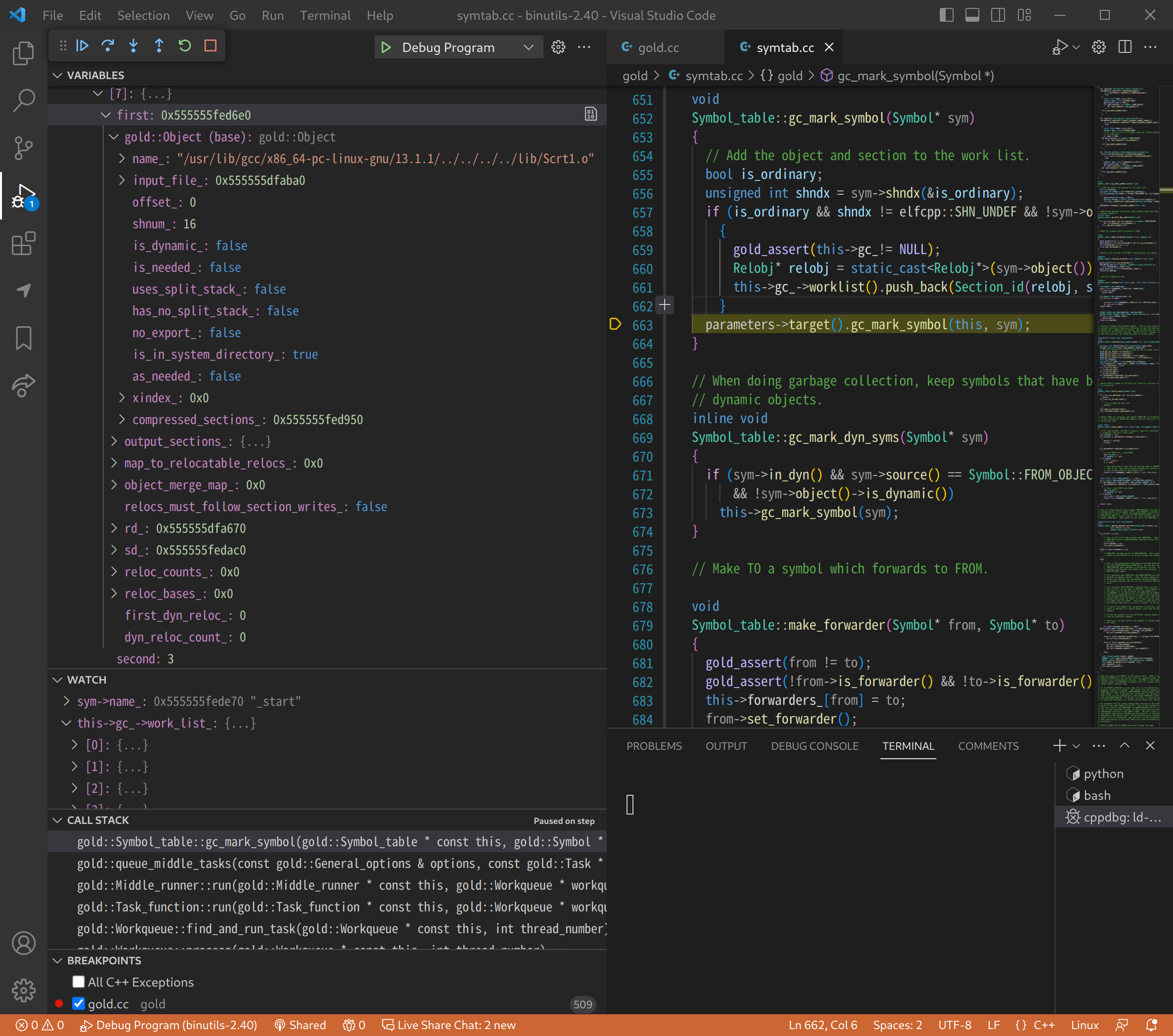The height and width of the screenshot is (1036, 1173).
Task: Open notifications bell in status bar
Action: coord(1151,1025)
